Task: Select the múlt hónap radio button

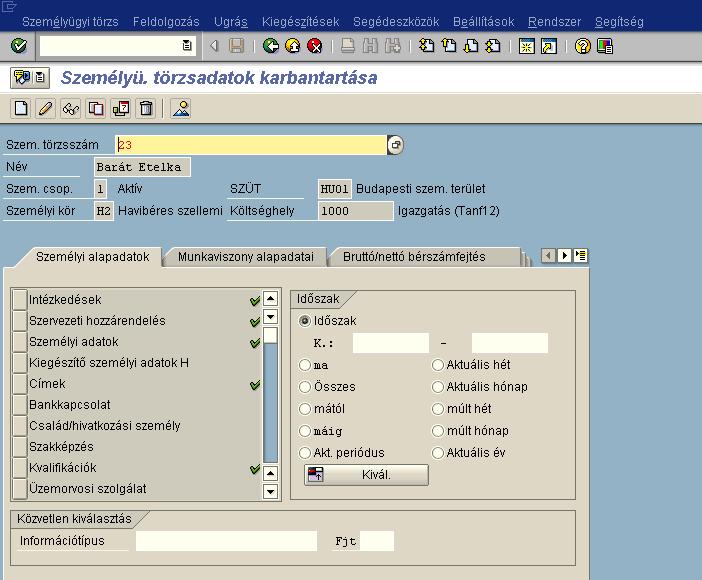Action: click(437, 430)
